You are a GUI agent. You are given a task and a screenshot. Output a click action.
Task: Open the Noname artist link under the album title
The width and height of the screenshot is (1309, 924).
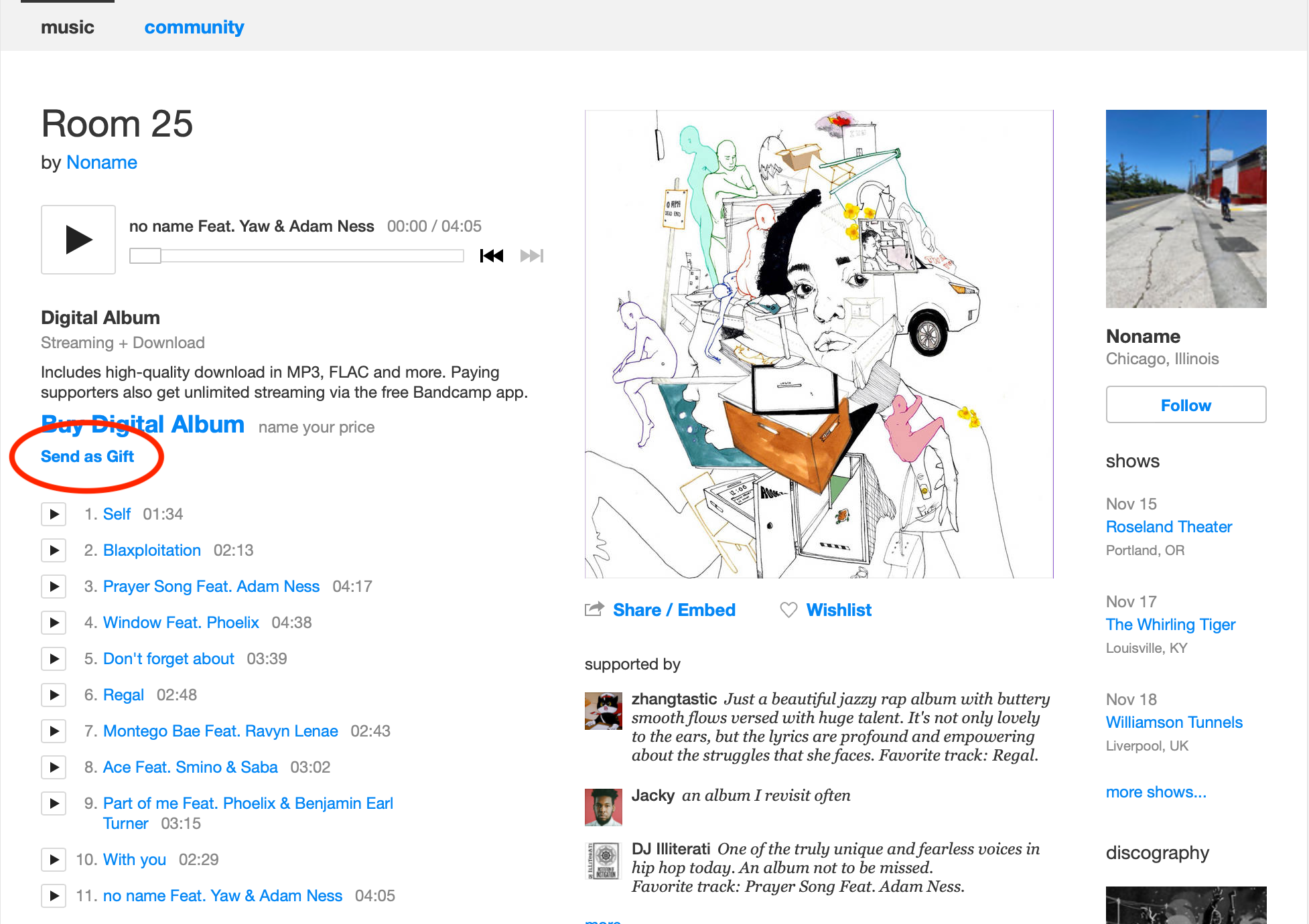tap(102, 163)
